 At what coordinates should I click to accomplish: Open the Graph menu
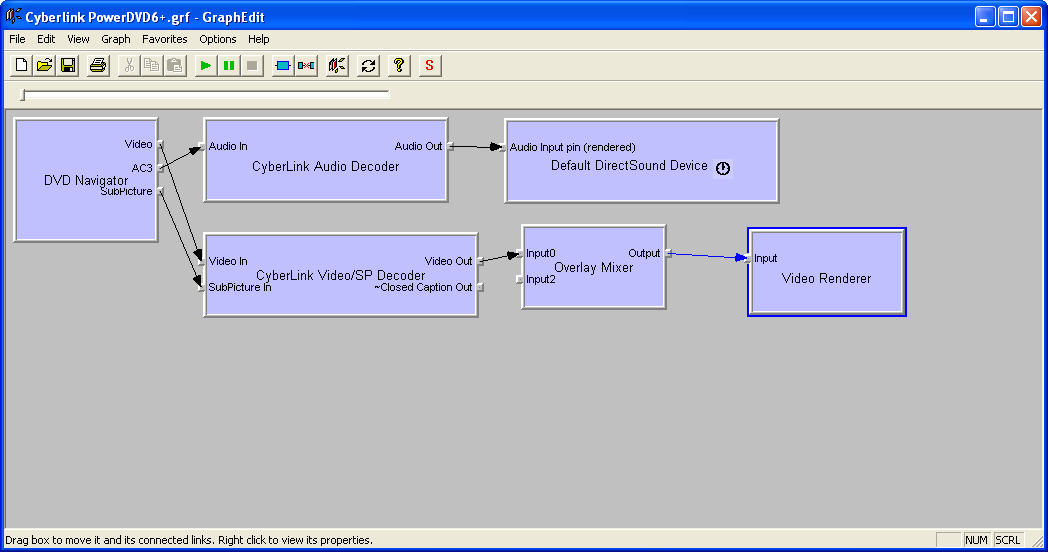pyautogui.click(x=116, y=39)
